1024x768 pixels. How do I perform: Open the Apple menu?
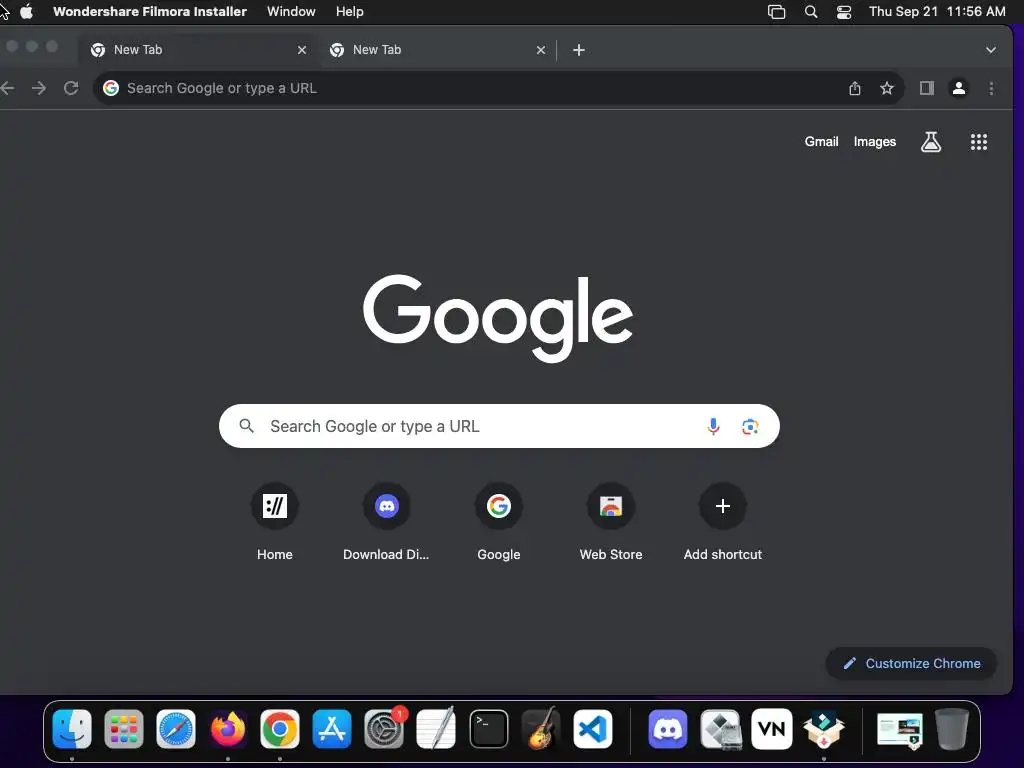click(x=26, y=12)
